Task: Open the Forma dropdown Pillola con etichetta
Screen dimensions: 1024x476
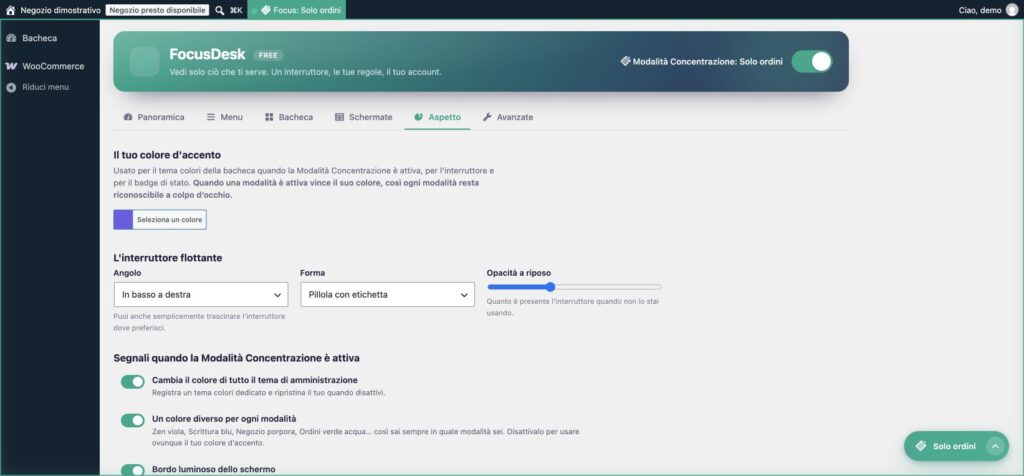Action: pos(387,294)
